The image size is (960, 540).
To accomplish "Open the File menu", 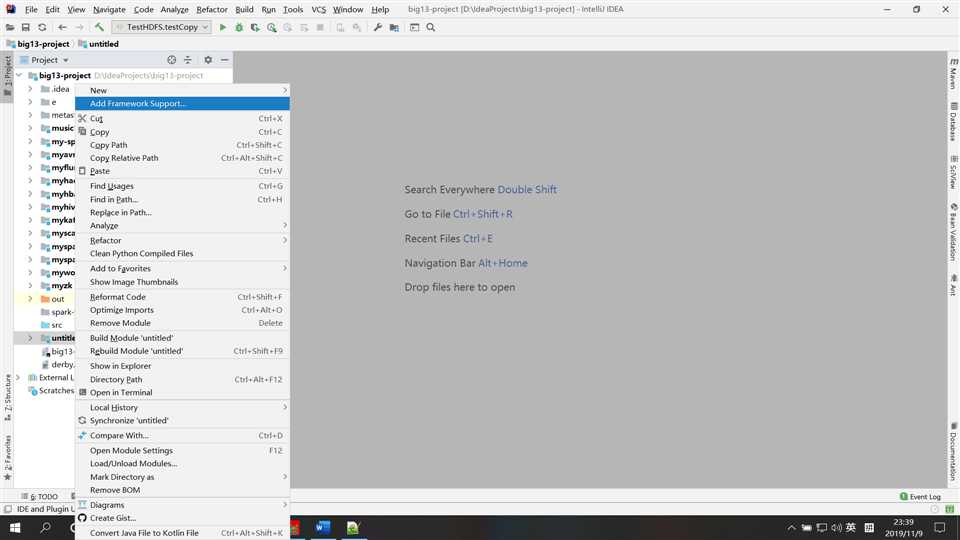I will click(31, 9).
